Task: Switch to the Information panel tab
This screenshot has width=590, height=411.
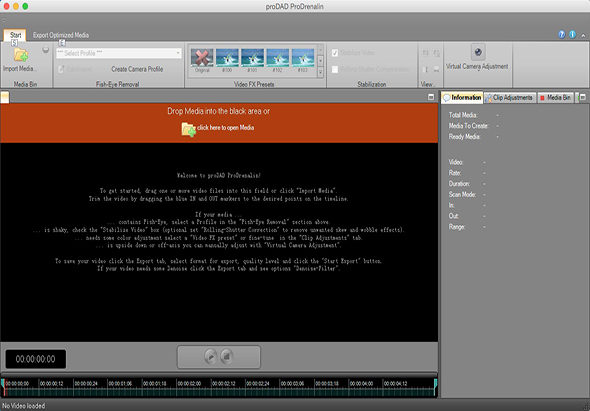Action: 462,97
